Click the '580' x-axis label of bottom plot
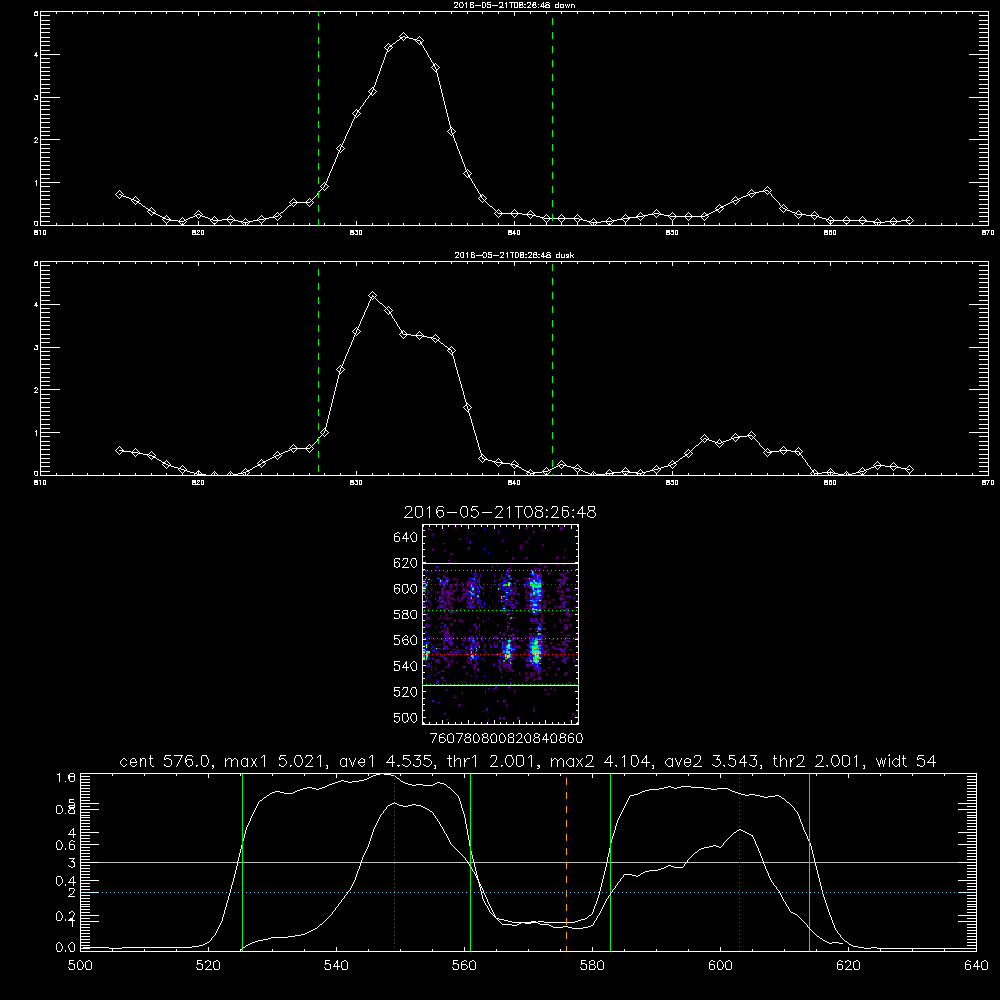Viewport: 1000px width, 1000px height. (592, 966)
